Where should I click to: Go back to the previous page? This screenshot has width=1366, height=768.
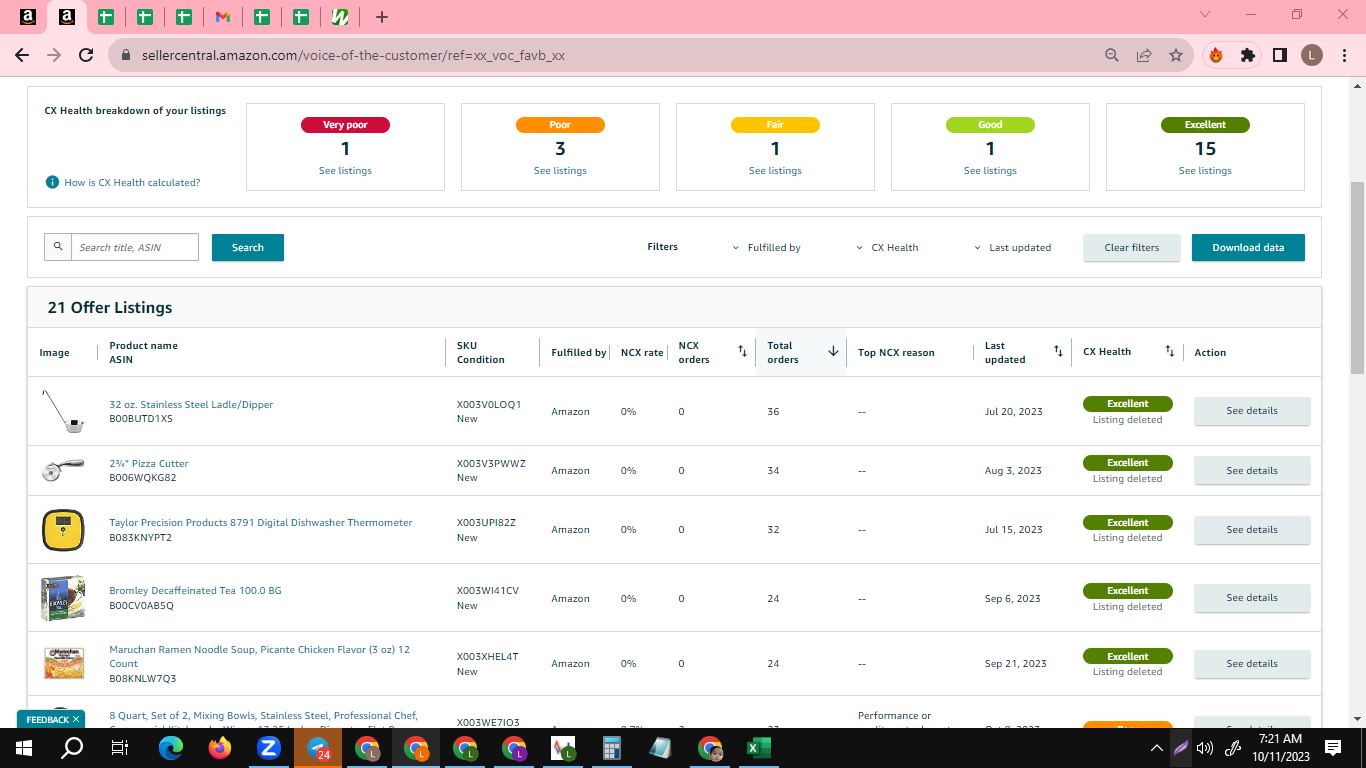(x=22, y=55)
